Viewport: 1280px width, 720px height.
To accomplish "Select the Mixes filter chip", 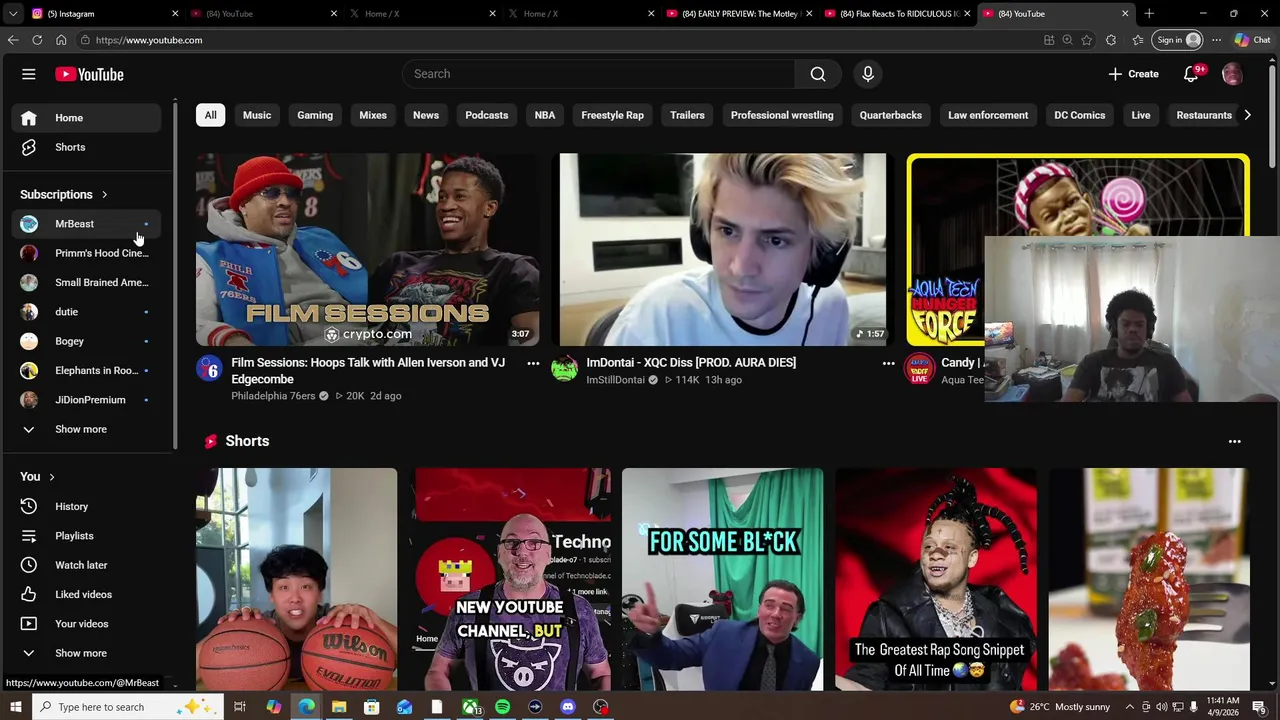I will (373, 115).
